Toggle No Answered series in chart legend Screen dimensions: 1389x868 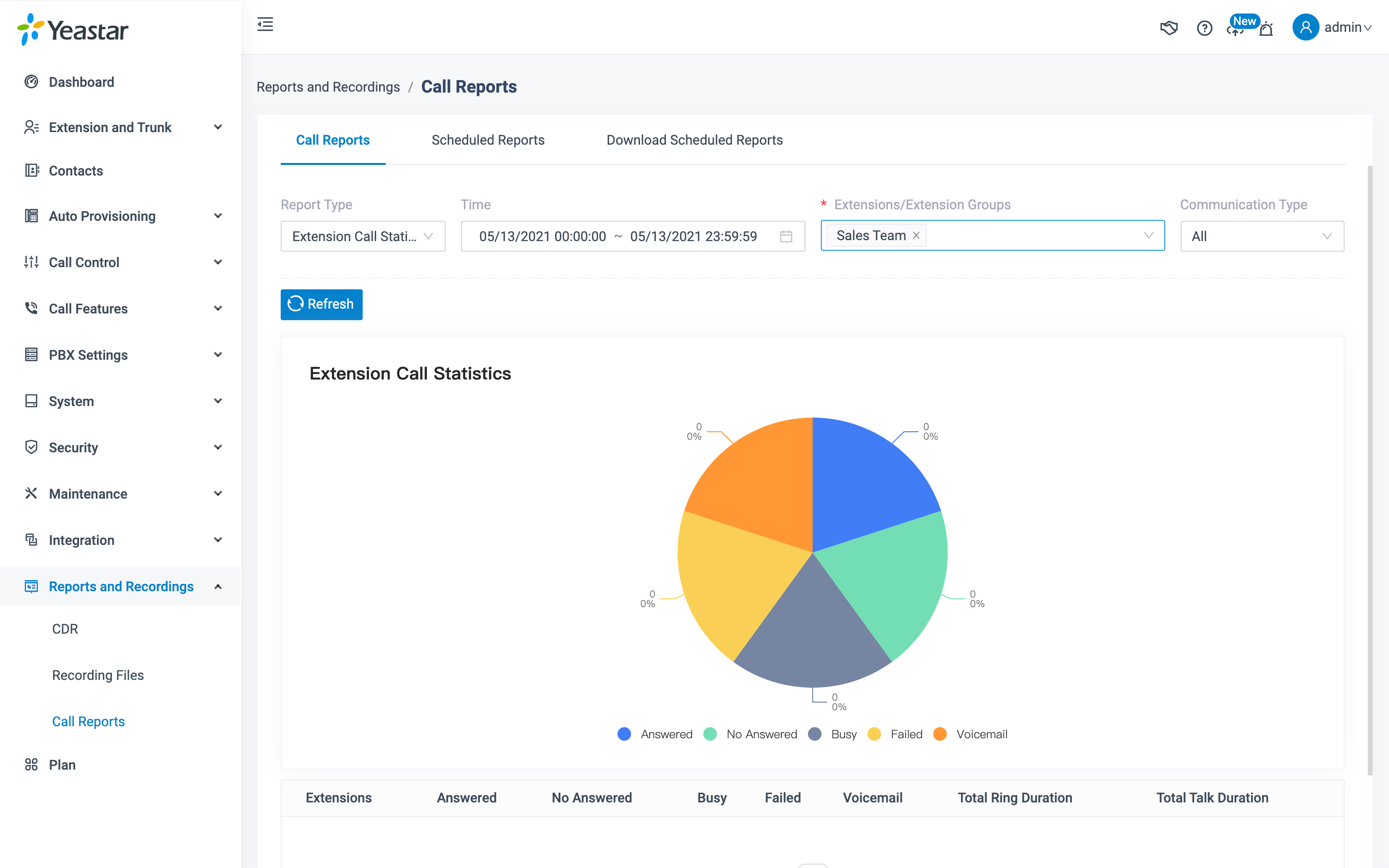tap(750, 734)
